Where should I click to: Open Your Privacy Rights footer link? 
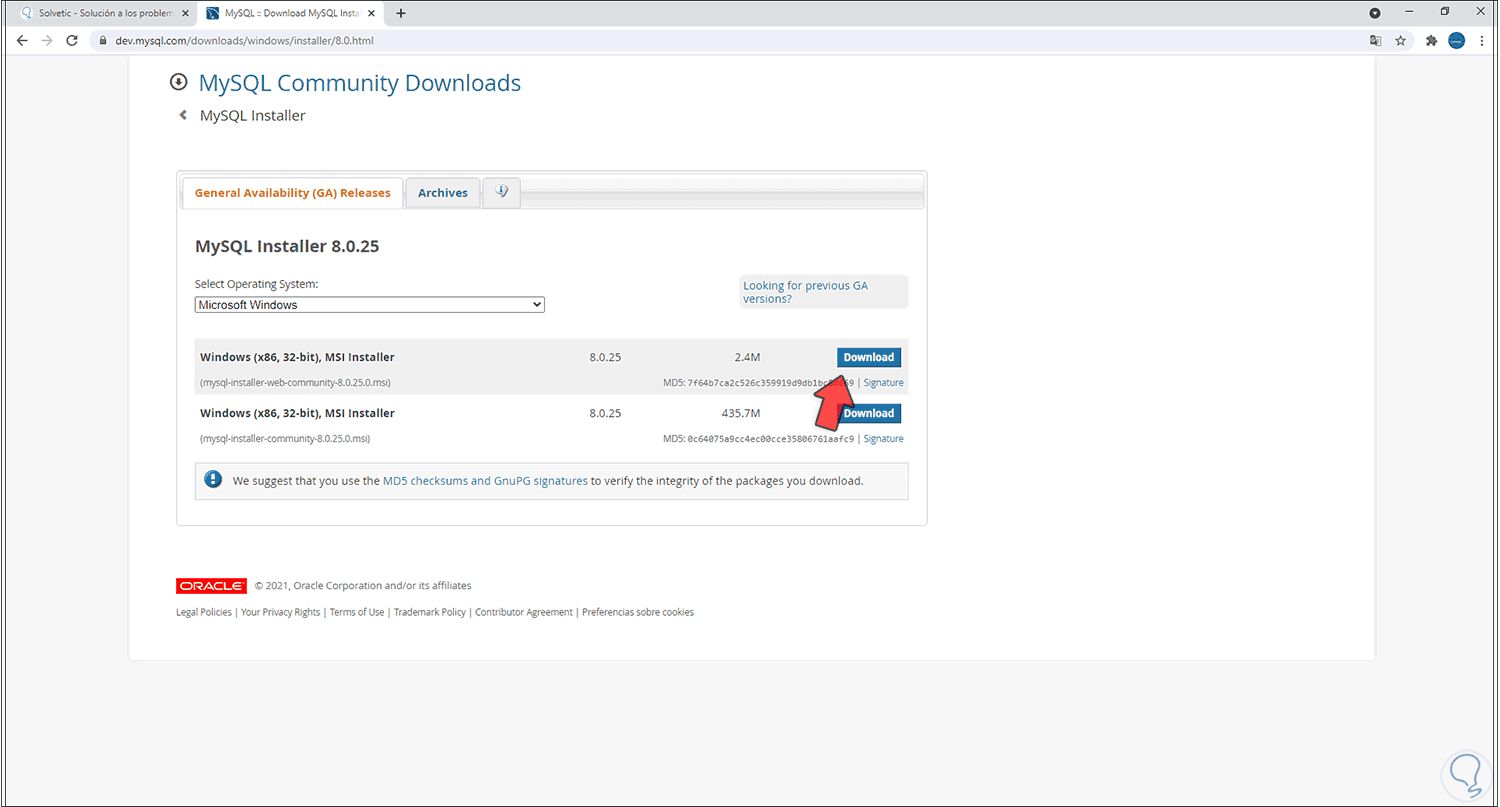click(281, 612)
